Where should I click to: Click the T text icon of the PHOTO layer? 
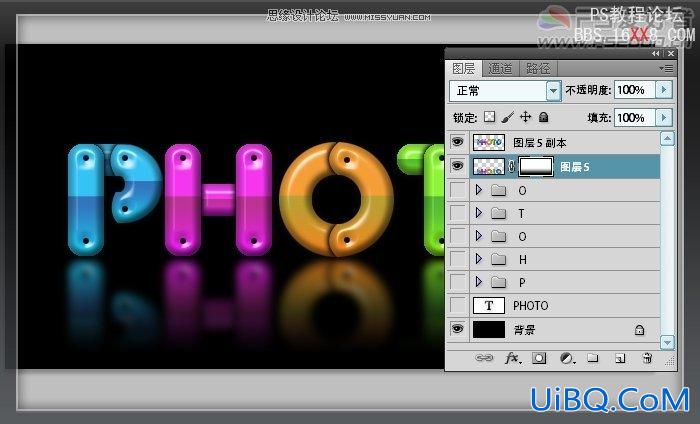(x=489, y=306)
